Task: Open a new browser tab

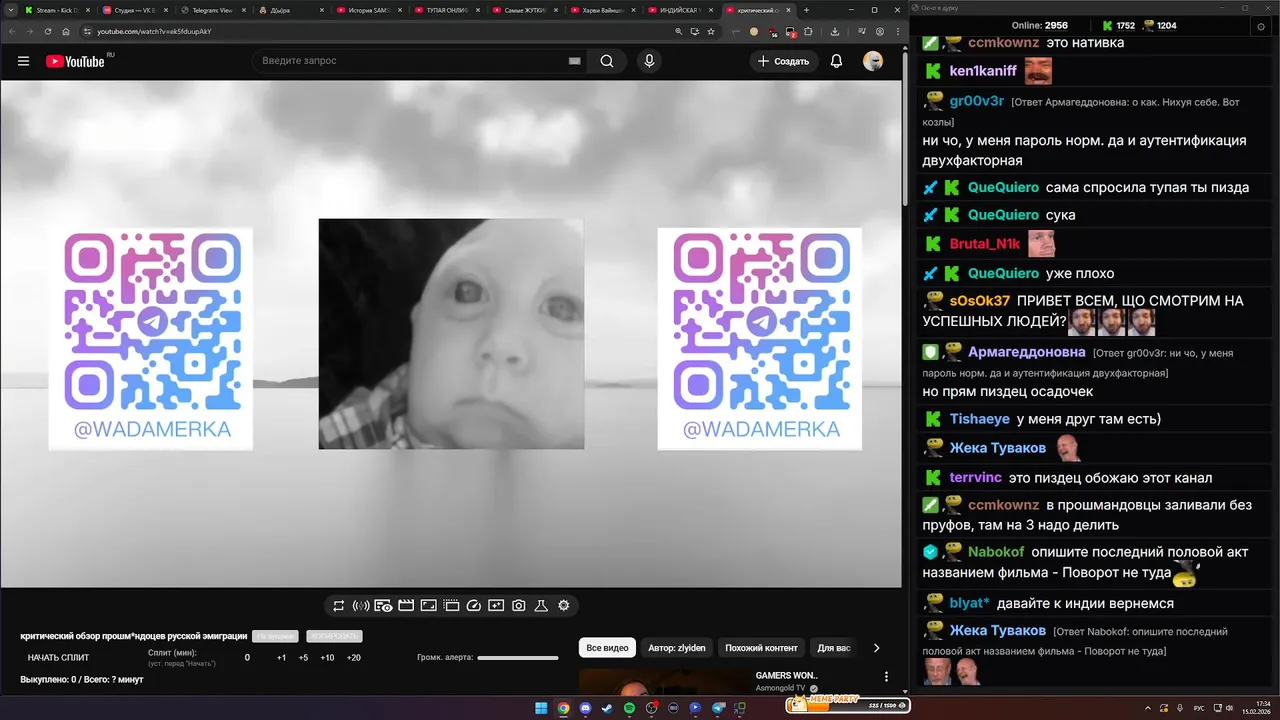Action: [807, 10]
